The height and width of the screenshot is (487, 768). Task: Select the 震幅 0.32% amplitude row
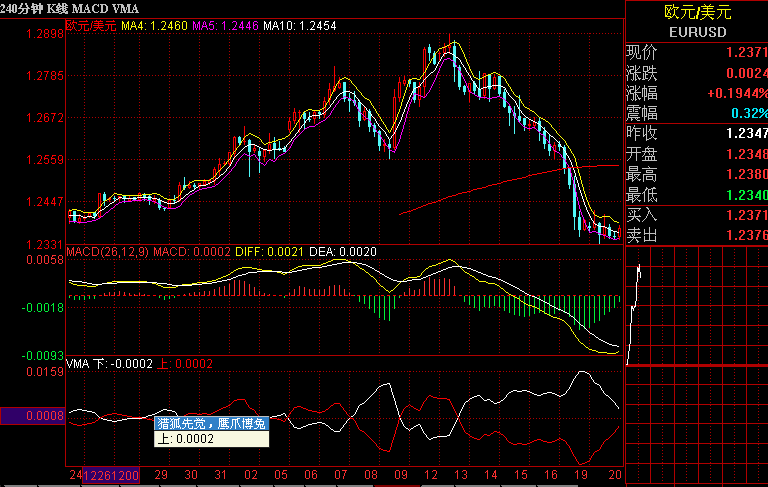coord(697,114)
